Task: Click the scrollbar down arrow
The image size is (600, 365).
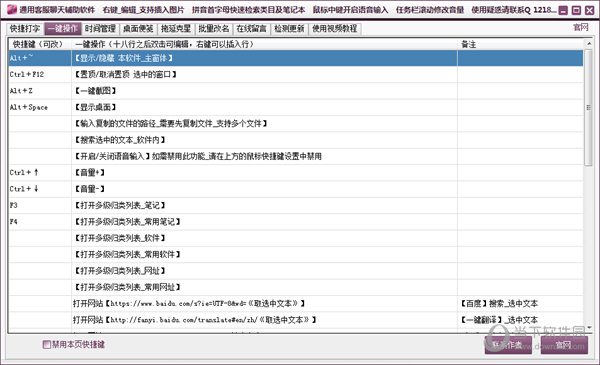Action: (x=588, y=328)
